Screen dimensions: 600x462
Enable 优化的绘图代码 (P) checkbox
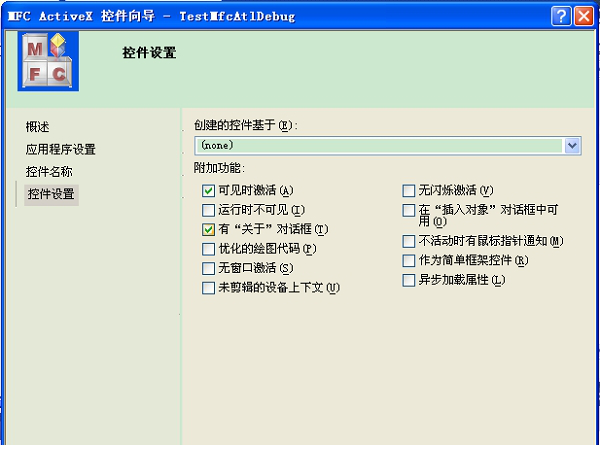(x=208, y=249)
